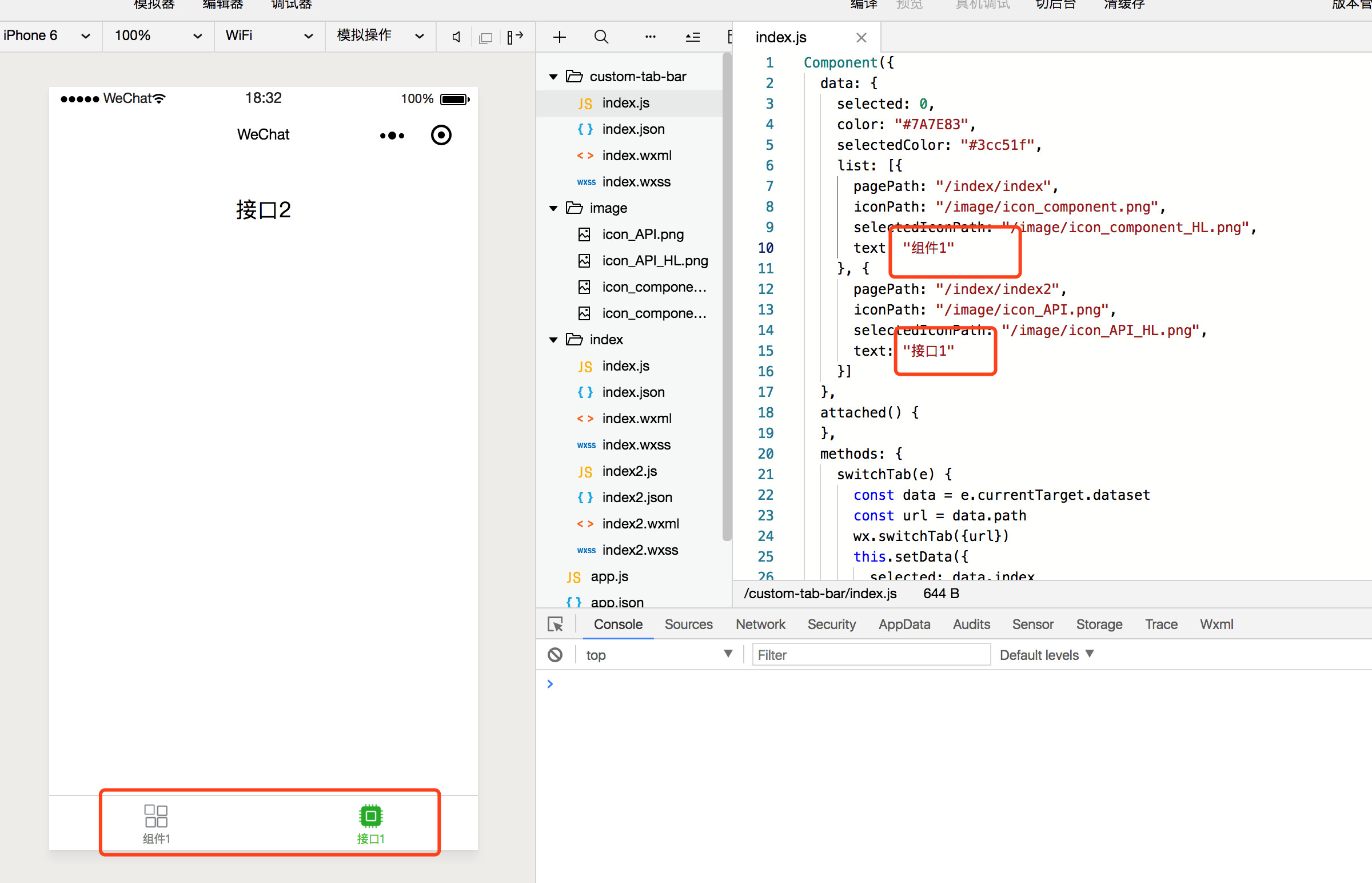This screenshot has height=883, width=1372.
Task: Click the detach simulator window icon
Action: [x=485, y=38]
